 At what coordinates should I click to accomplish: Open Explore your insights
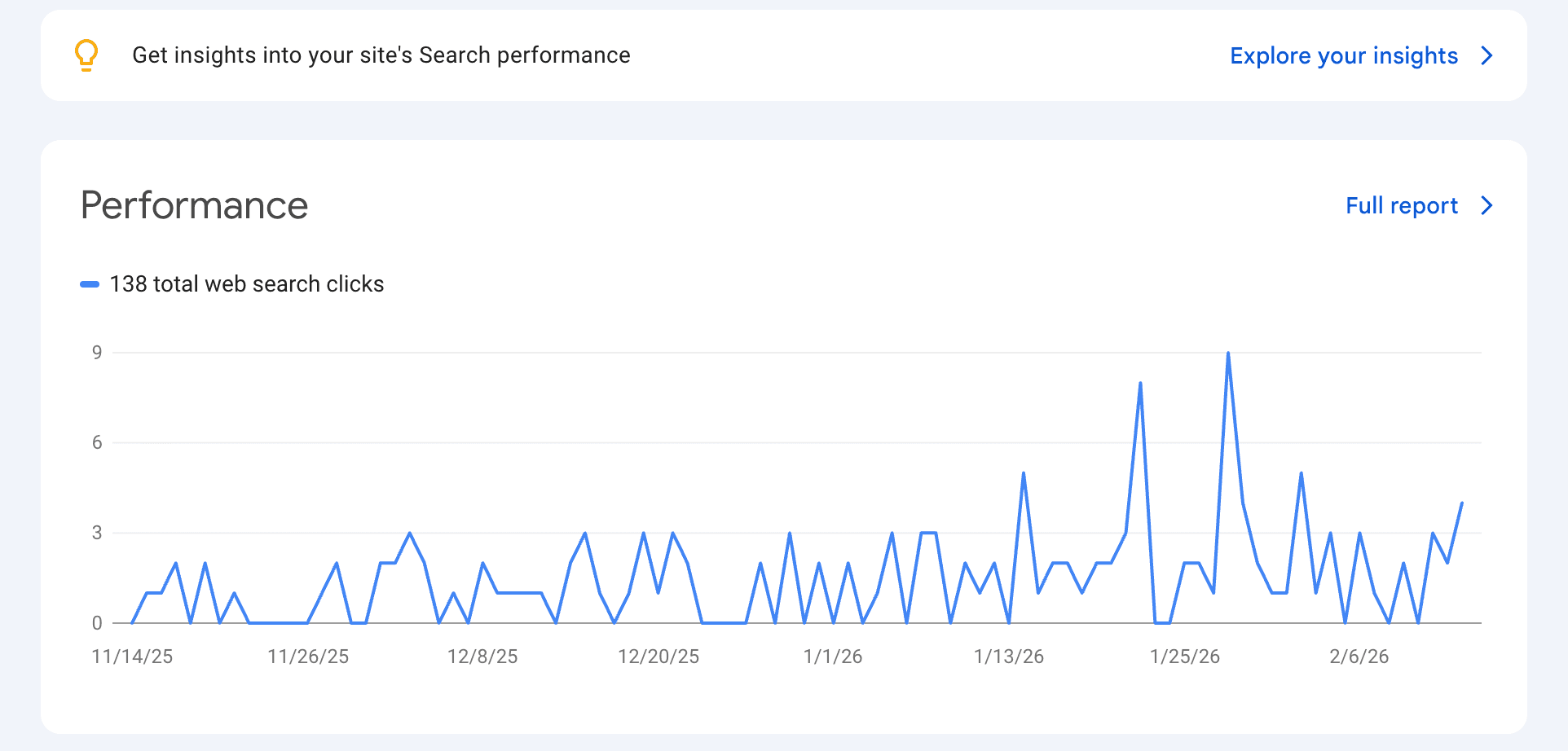click(1343, 56)
